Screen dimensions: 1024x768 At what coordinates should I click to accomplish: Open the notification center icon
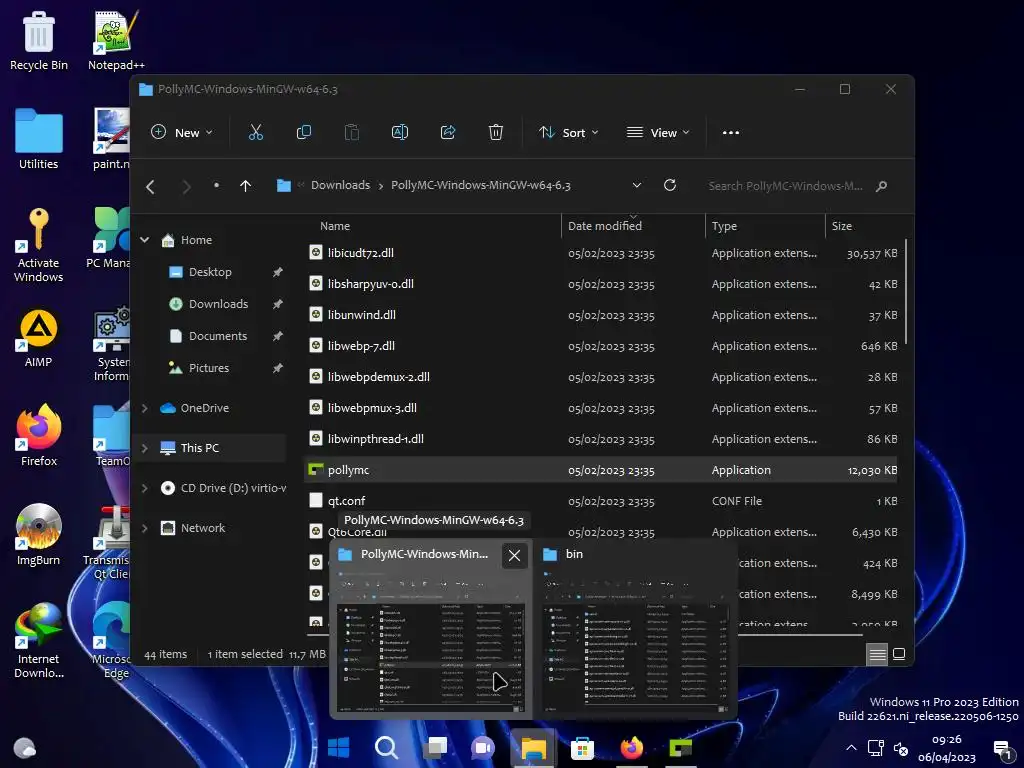1002,750
